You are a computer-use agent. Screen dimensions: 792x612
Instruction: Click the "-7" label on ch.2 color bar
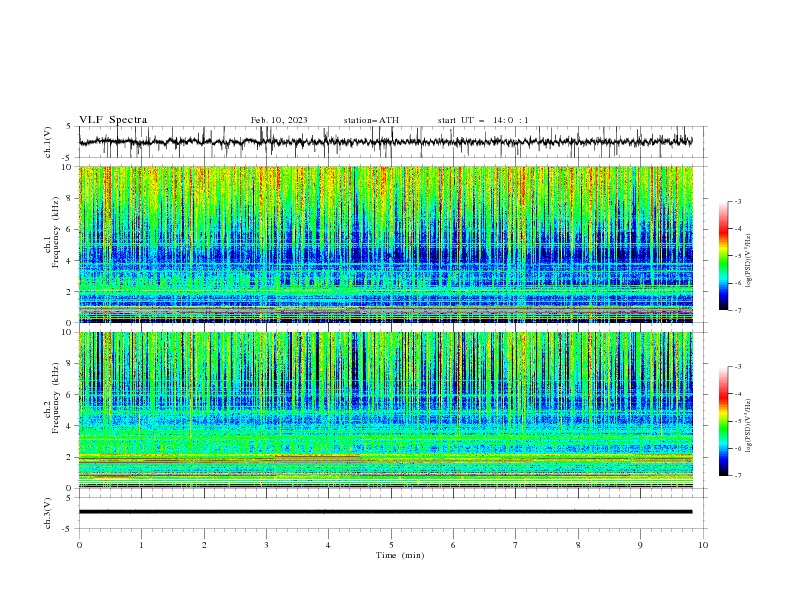tap(737, 475)
